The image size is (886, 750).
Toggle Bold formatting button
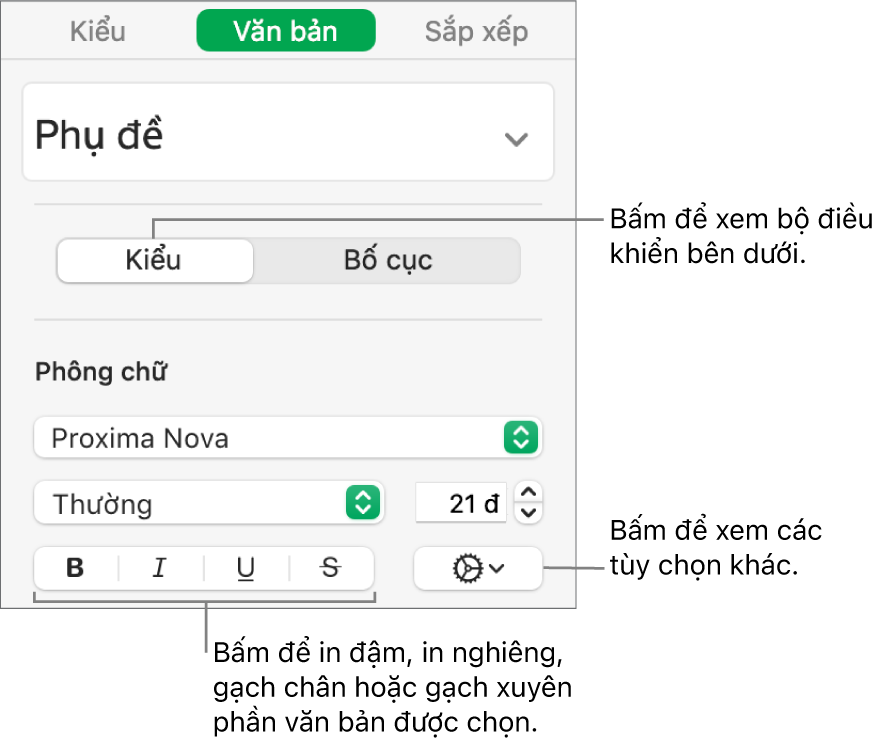(x=76, y=568)
